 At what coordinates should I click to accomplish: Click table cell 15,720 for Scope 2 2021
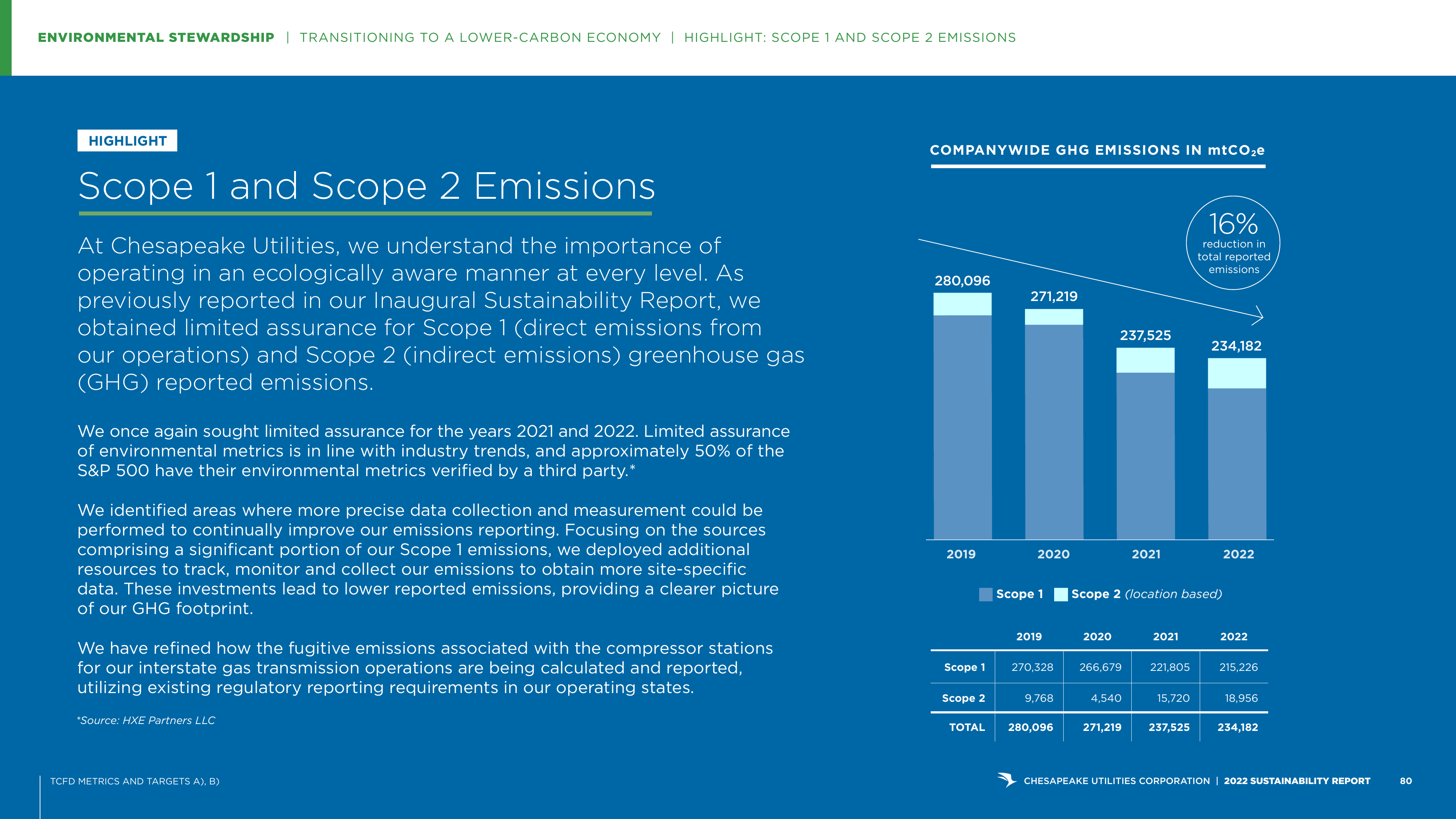coord(1173,699)
